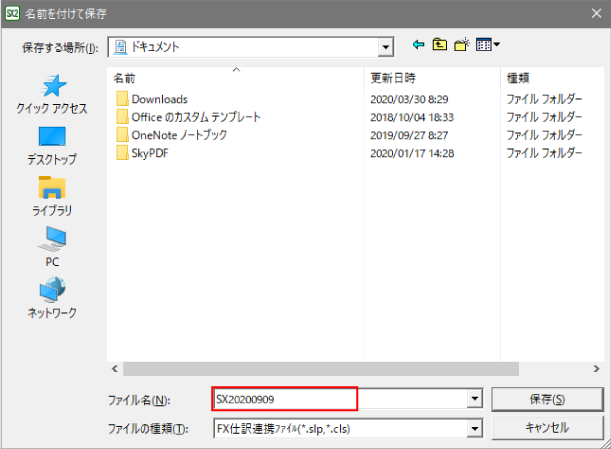Open the view menu icon

coord(487,45)
